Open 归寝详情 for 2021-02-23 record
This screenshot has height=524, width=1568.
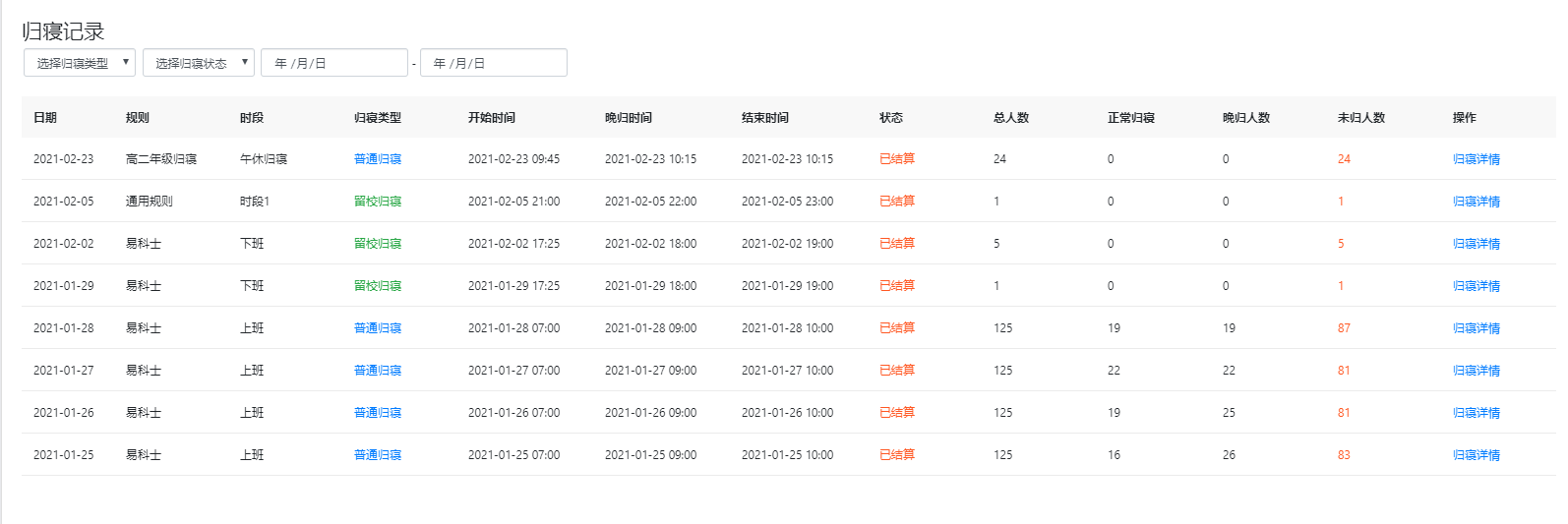tap(1476, 159)
